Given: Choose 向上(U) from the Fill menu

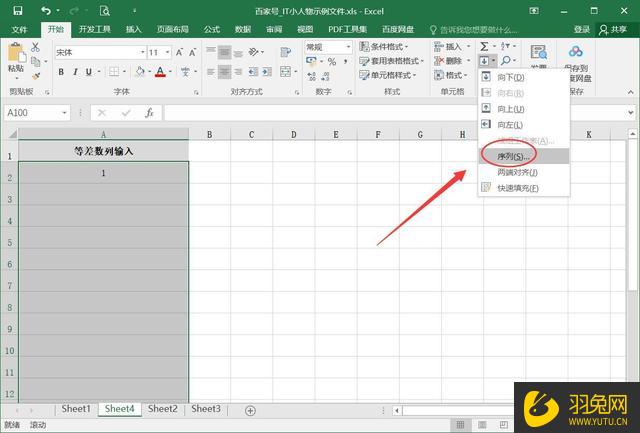Looking at the screenshot, I should pyautogui.click(x=524, y=109).
